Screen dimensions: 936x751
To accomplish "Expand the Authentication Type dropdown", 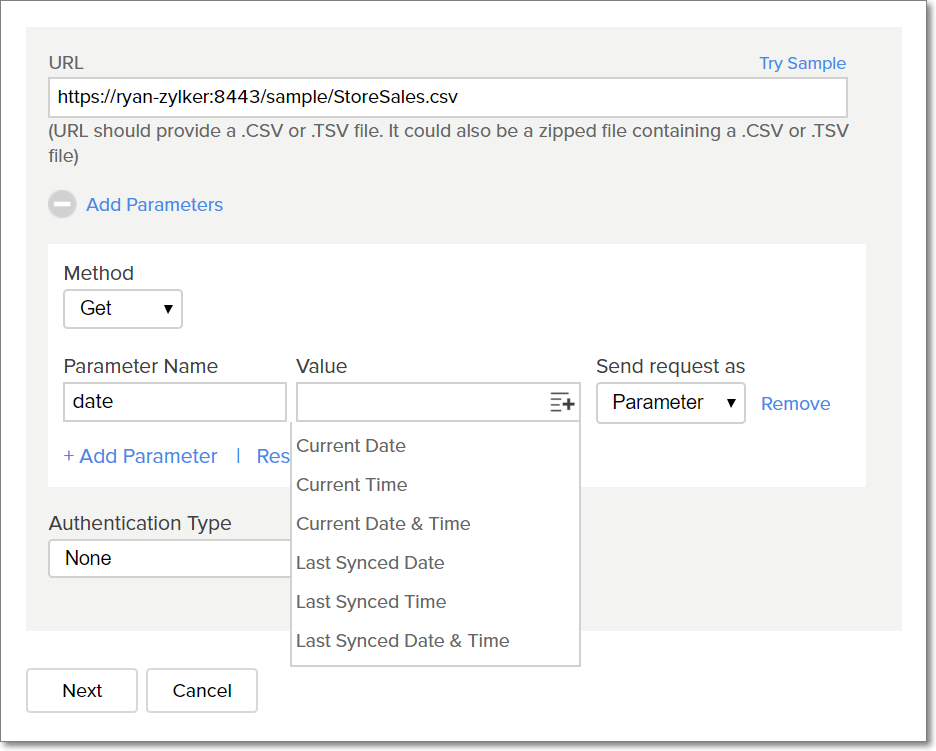I will point(170,558).
